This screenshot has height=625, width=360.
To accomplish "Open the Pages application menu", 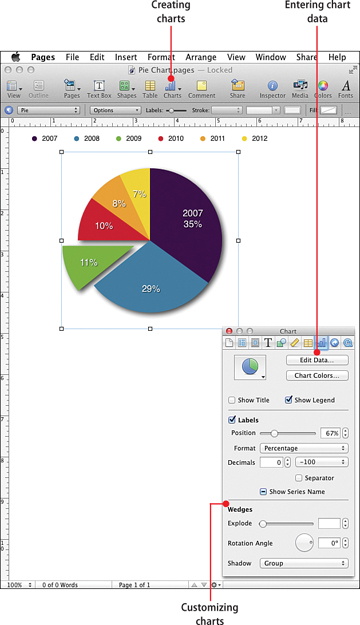I will pos(43,57).
